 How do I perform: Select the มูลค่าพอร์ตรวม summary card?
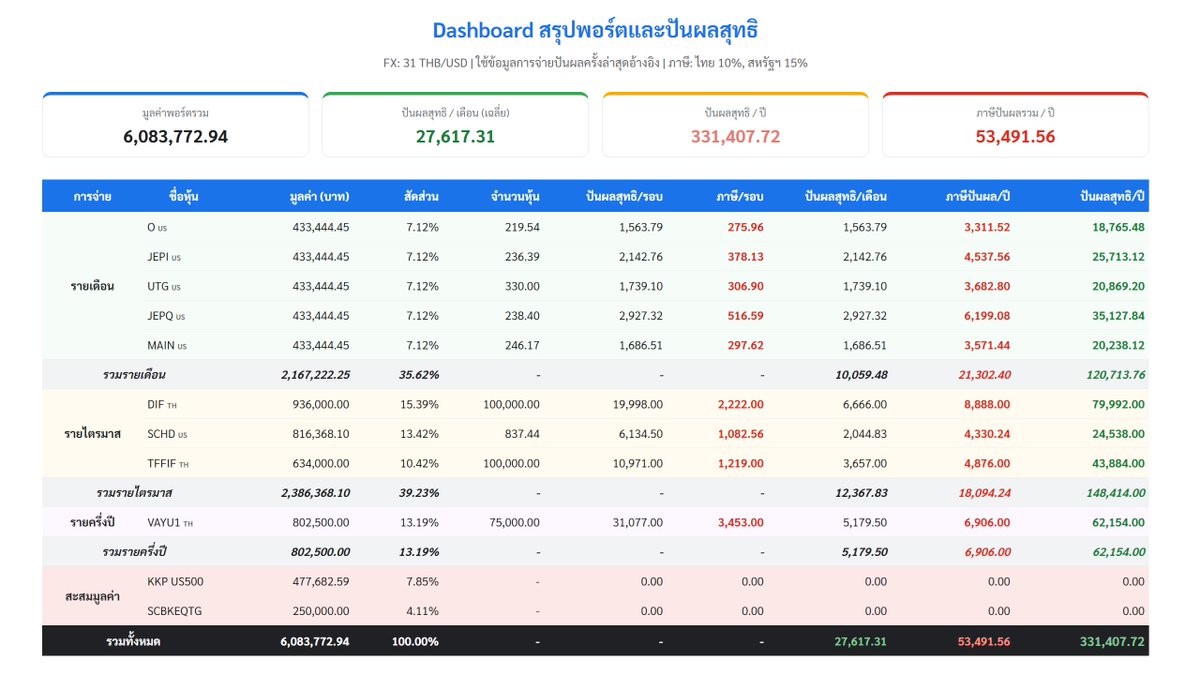(x=175, y=125)
